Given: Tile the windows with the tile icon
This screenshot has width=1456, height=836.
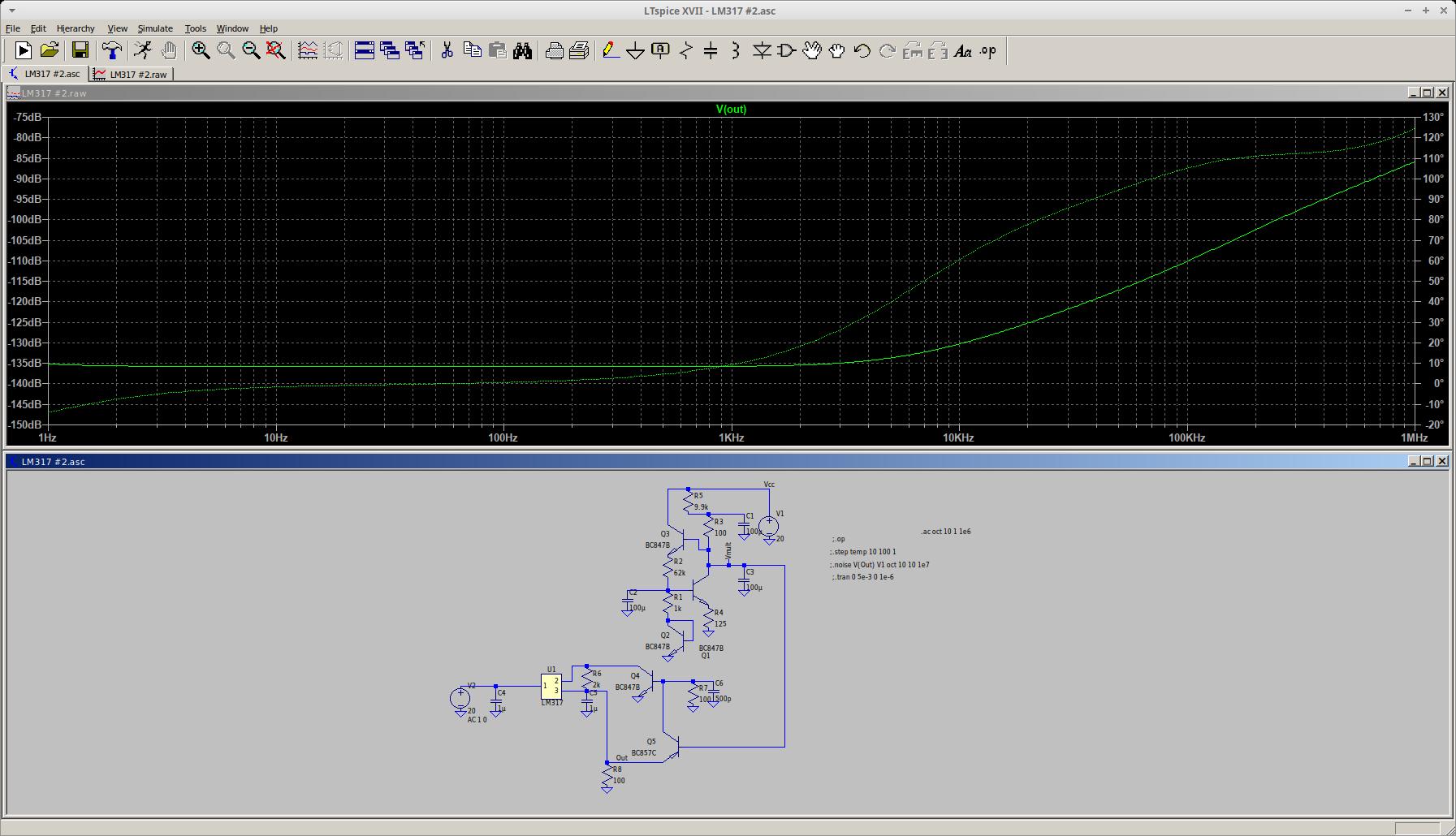Looking at the screenshot, I should (x=365, y=50).
